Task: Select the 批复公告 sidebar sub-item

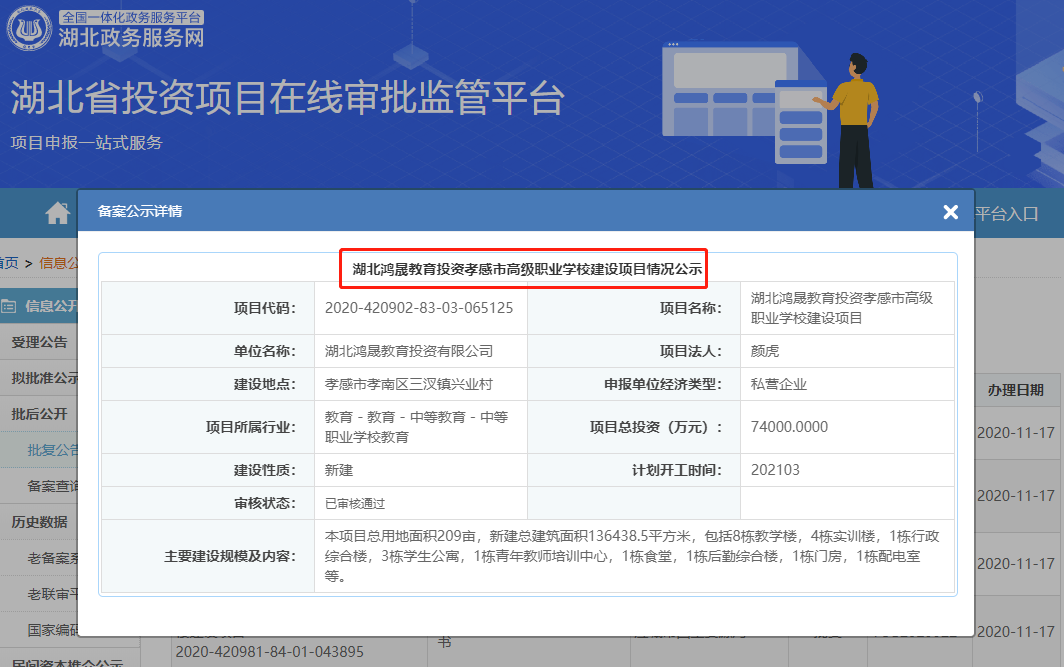Action: (x=52, y=450)
